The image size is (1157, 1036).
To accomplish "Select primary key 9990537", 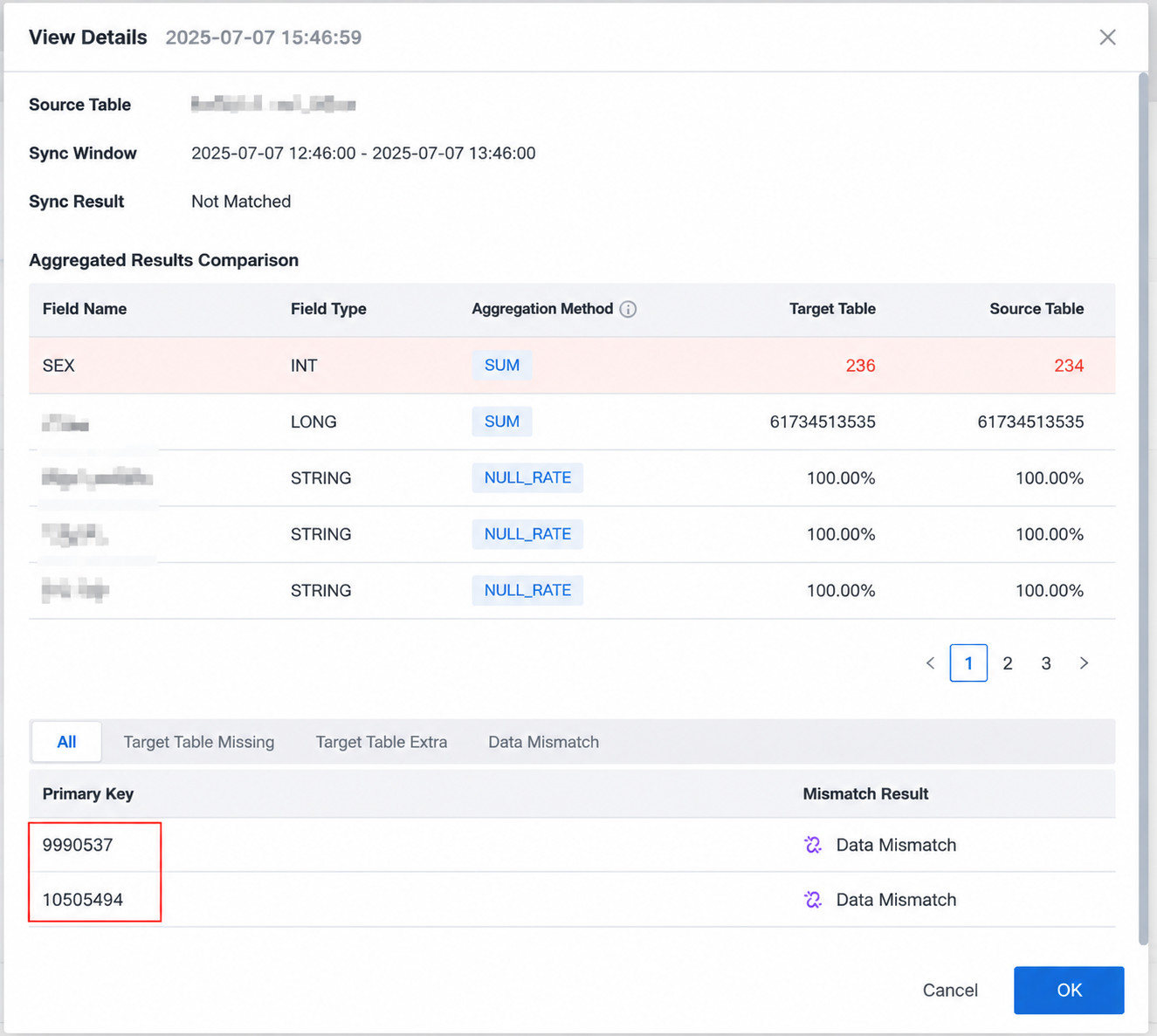I will coord(78,845).
